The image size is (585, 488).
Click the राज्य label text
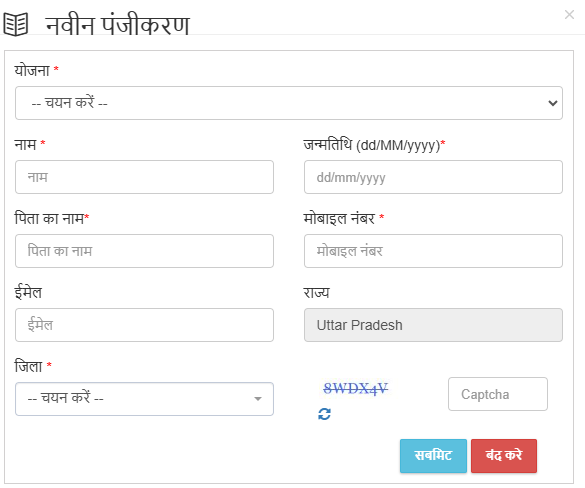tap(316, 293)
